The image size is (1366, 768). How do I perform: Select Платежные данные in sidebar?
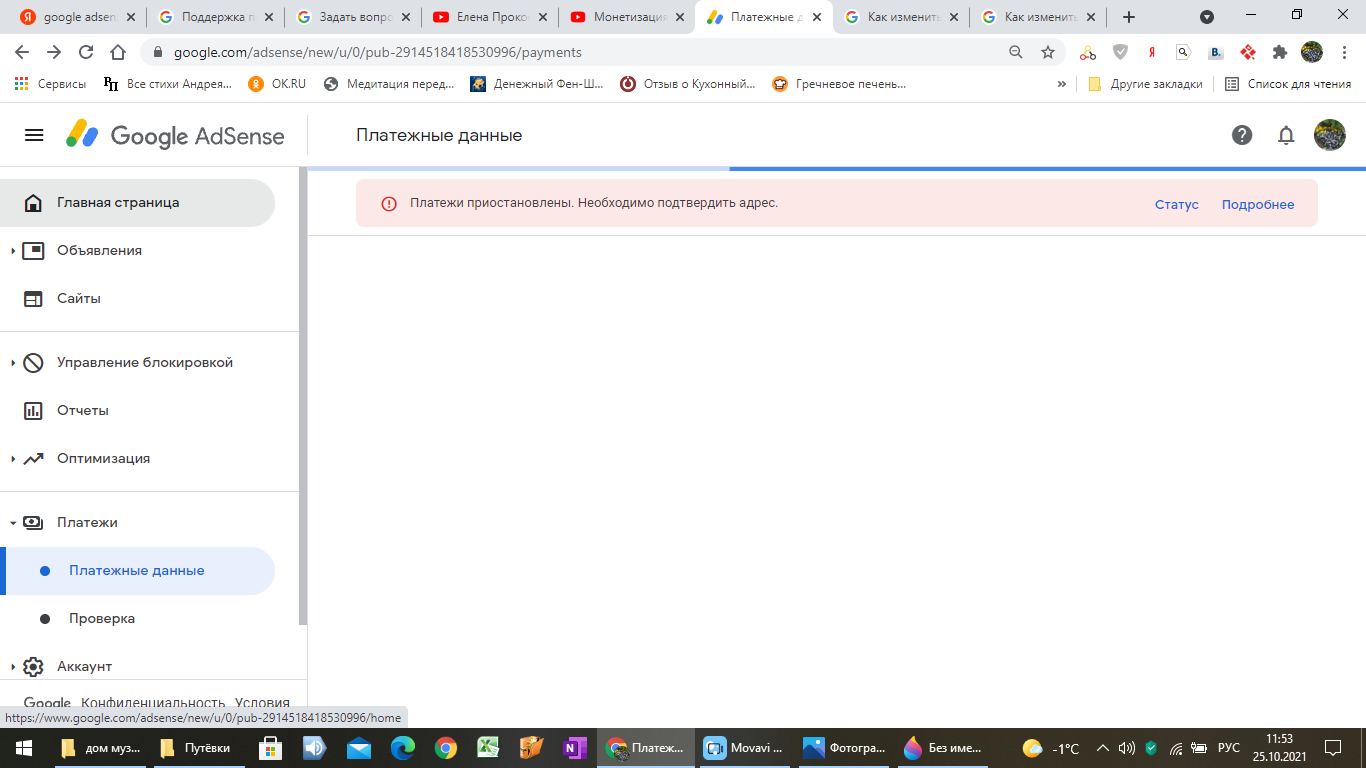(137, 571)
